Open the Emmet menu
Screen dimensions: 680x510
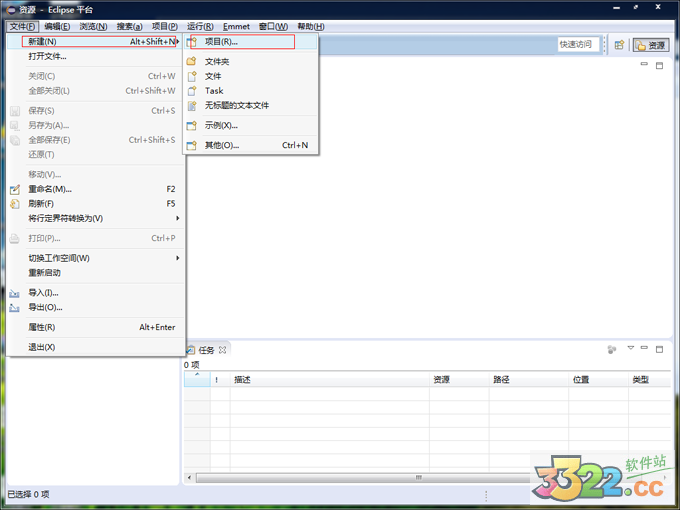tap(236, 26)
